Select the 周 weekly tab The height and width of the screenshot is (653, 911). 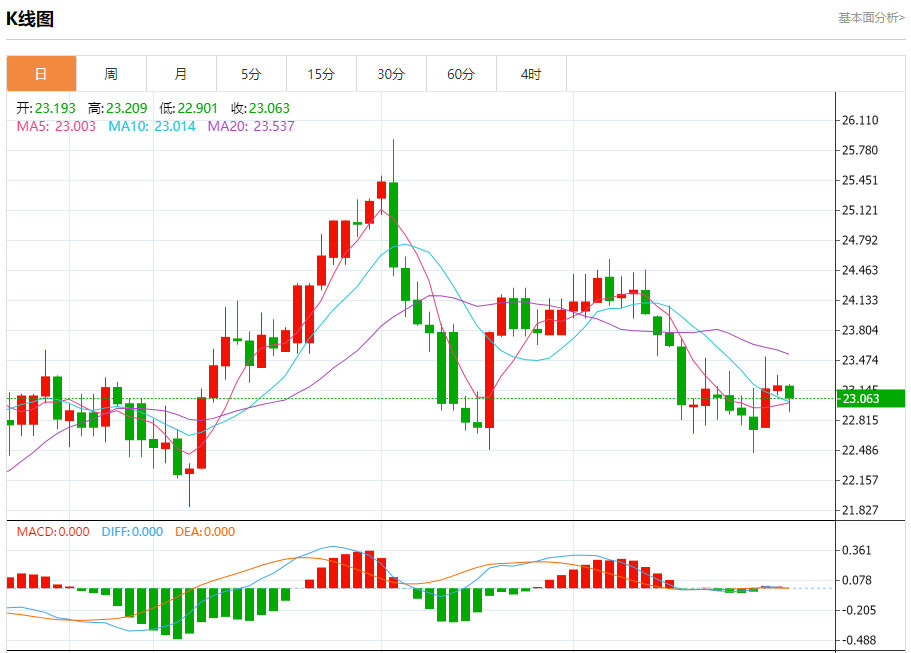111,74
